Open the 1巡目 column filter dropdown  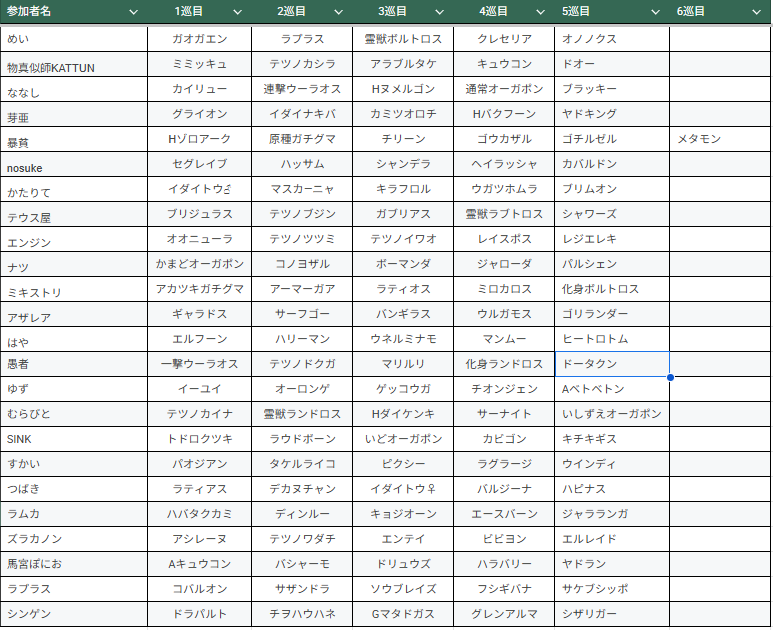(x=237, y=12)
